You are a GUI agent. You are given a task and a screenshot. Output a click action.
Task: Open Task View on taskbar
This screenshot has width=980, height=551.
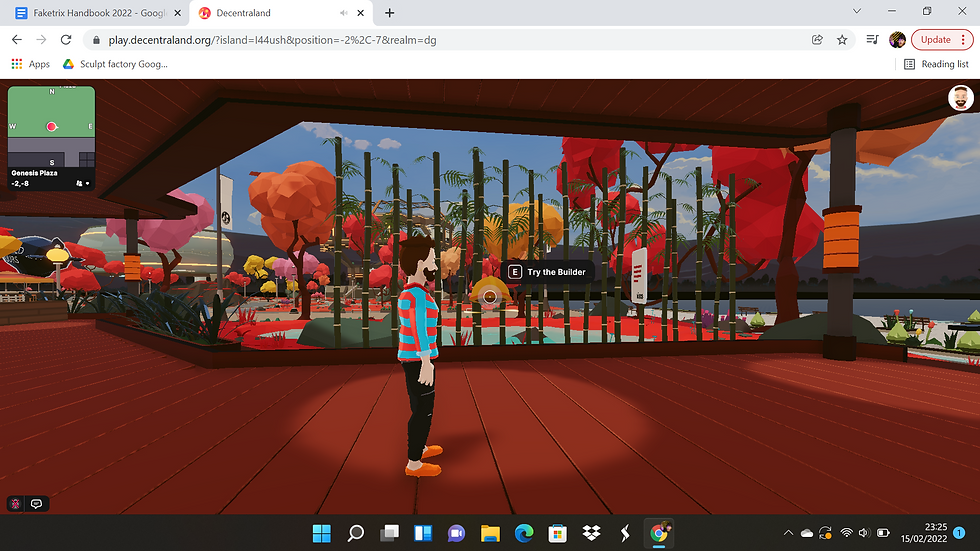[389, 533]
